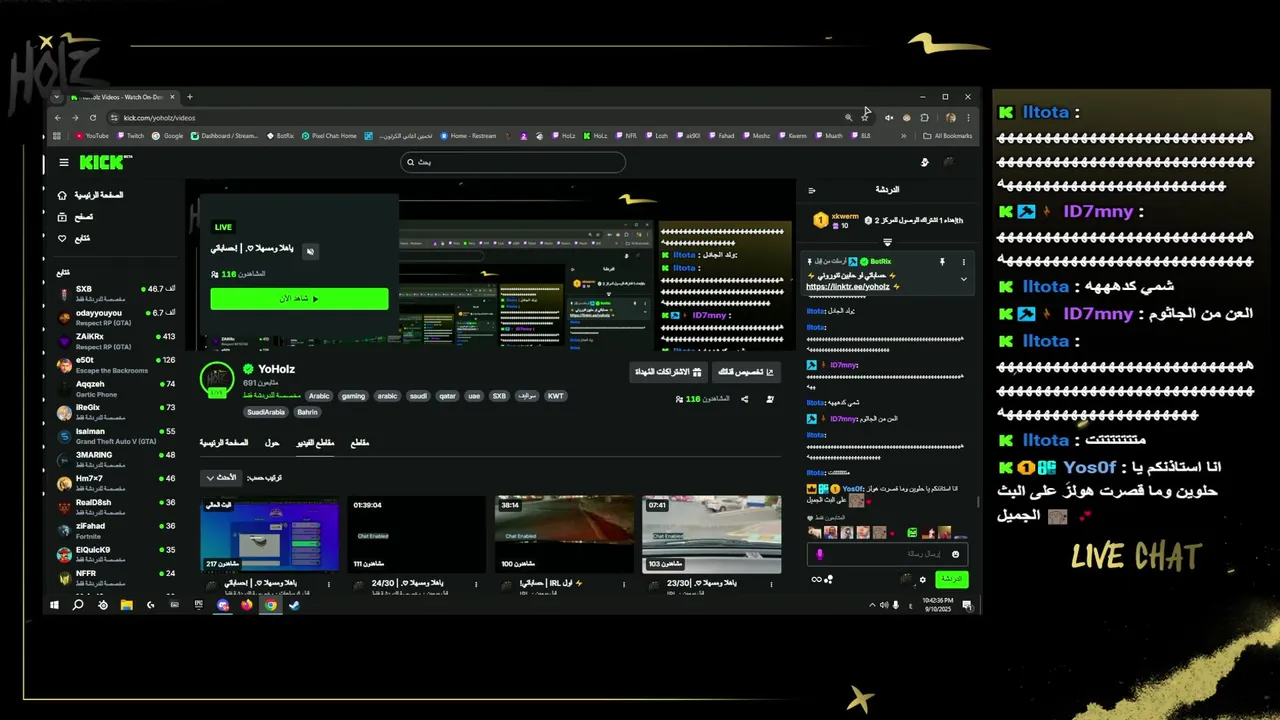Image resolution: width=1280 pixels, height=720 pixels.
Task: Open the 38:14 video thumbnail
Action: pos(564,534)
